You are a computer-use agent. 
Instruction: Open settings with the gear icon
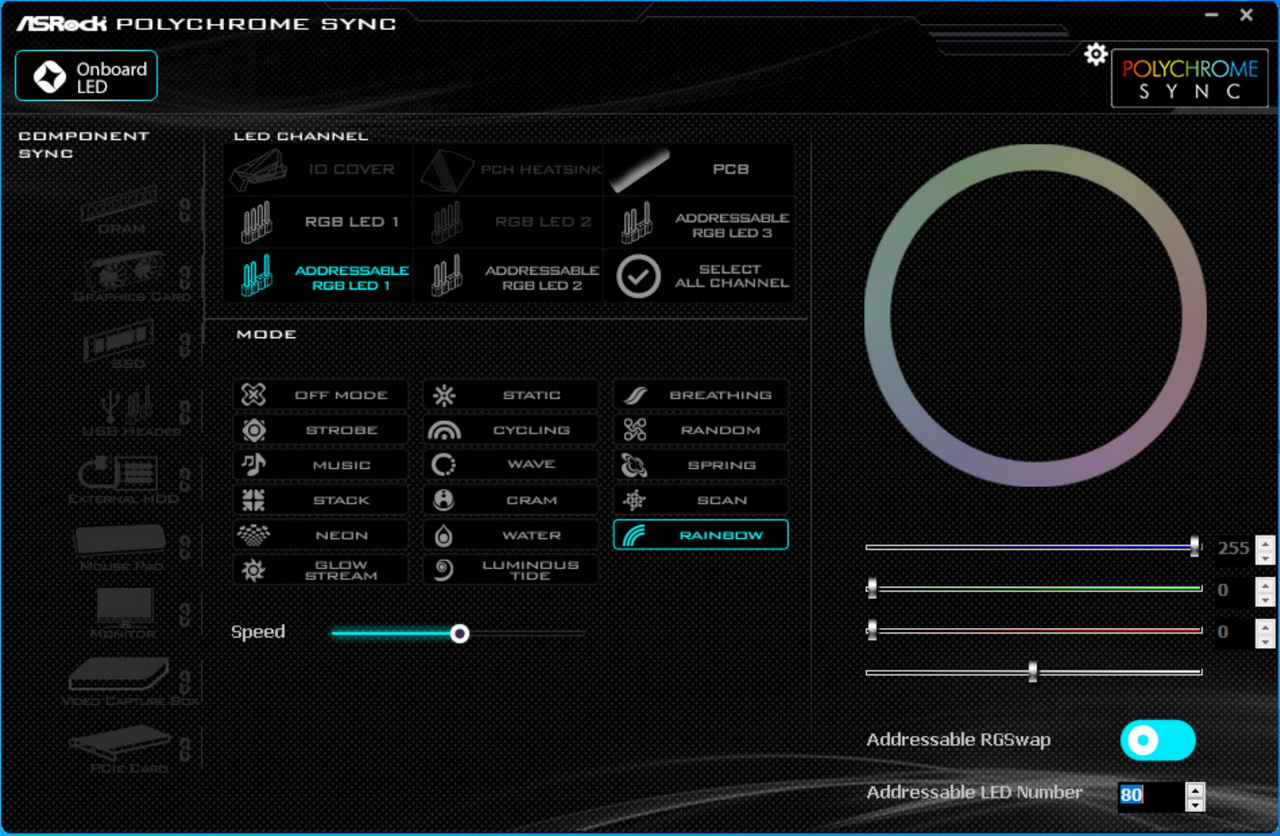(x=1096, y=54)
